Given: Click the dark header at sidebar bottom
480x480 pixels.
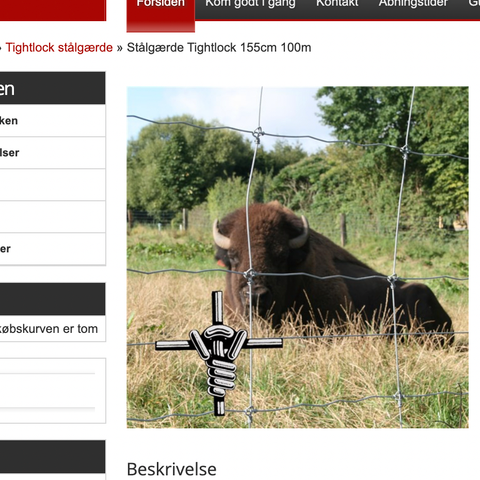Looking at the screenshot, I should 53,457.
